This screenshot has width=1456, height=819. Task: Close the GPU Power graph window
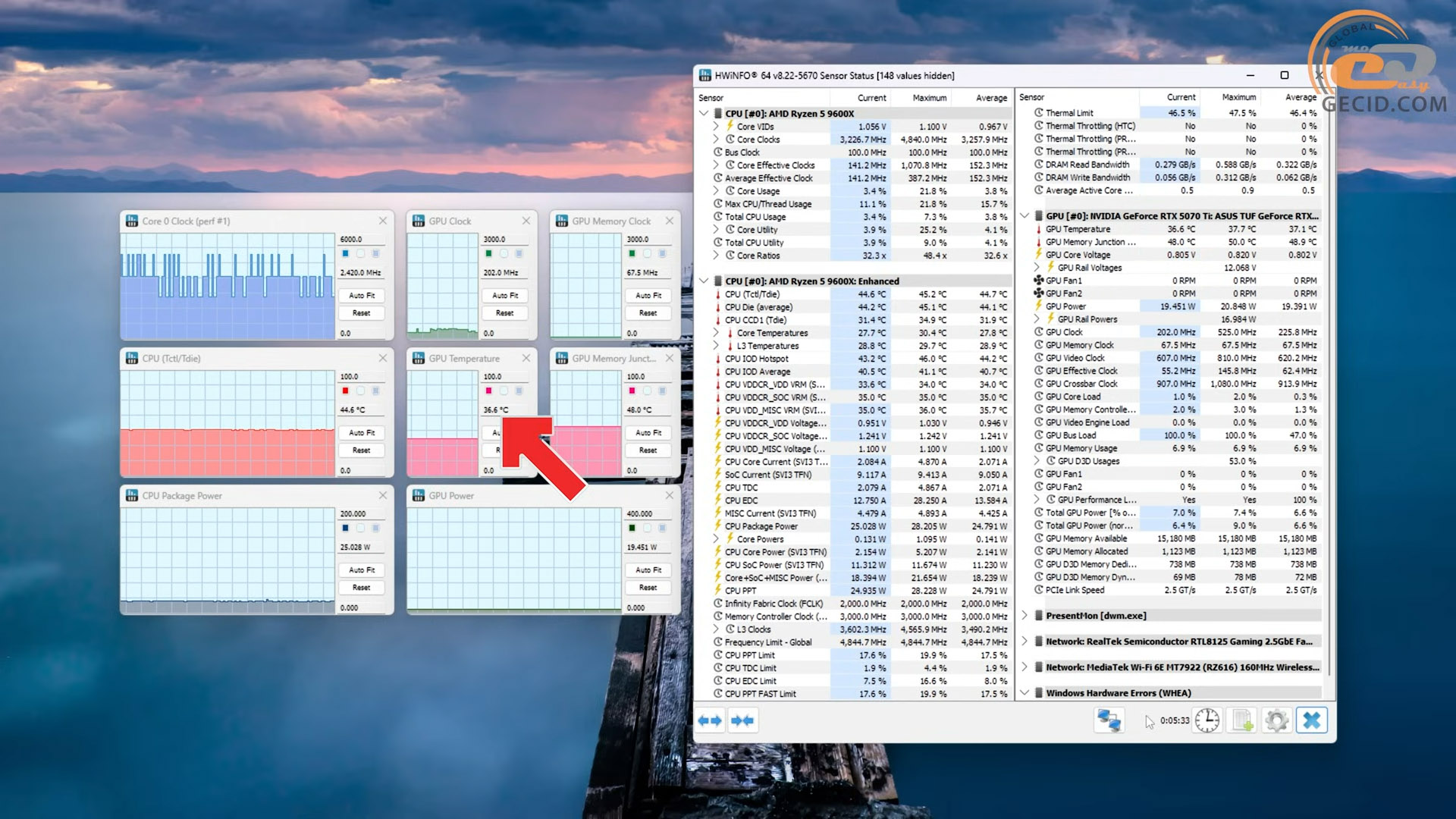tap(670, 495)
